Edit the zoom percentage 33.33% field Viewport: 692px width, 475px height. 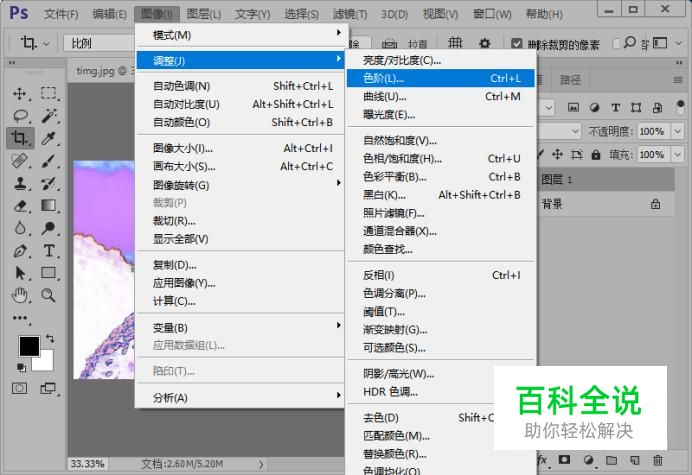click(88, 464)
